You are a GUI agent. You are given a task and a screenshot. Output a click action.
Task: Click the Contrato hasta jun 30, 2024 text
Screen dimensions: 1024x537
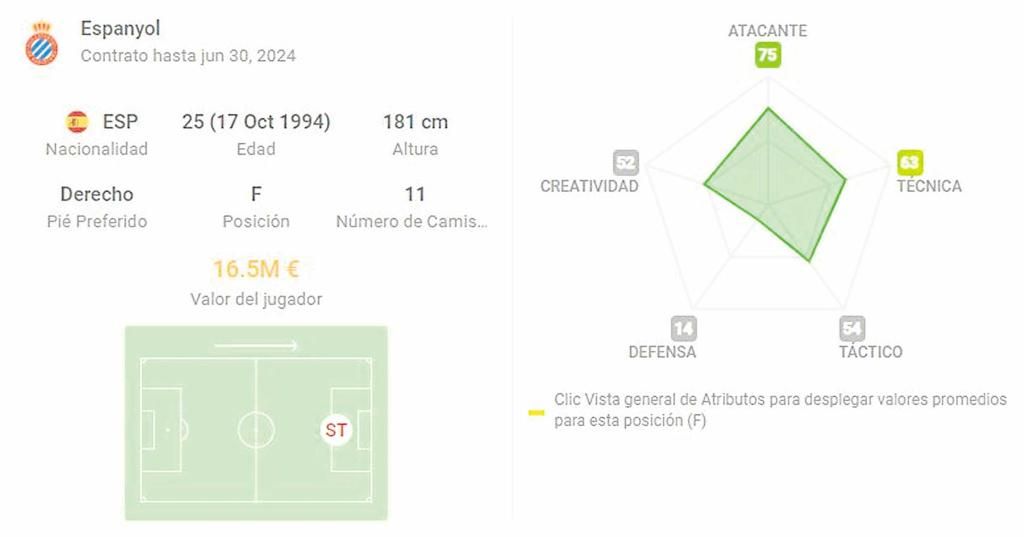click(188, 56)
